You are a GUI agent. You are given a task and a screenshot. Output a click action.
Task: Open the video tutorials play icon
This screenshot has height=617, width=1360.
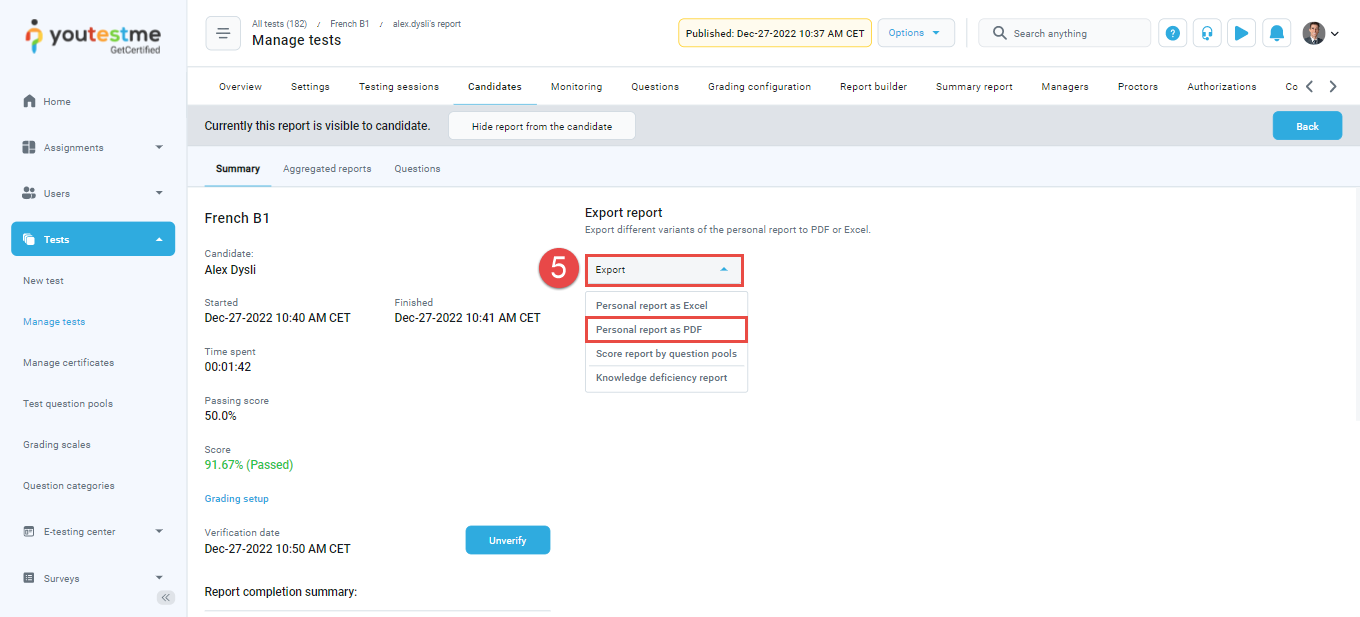click(x=1242, y=33)
